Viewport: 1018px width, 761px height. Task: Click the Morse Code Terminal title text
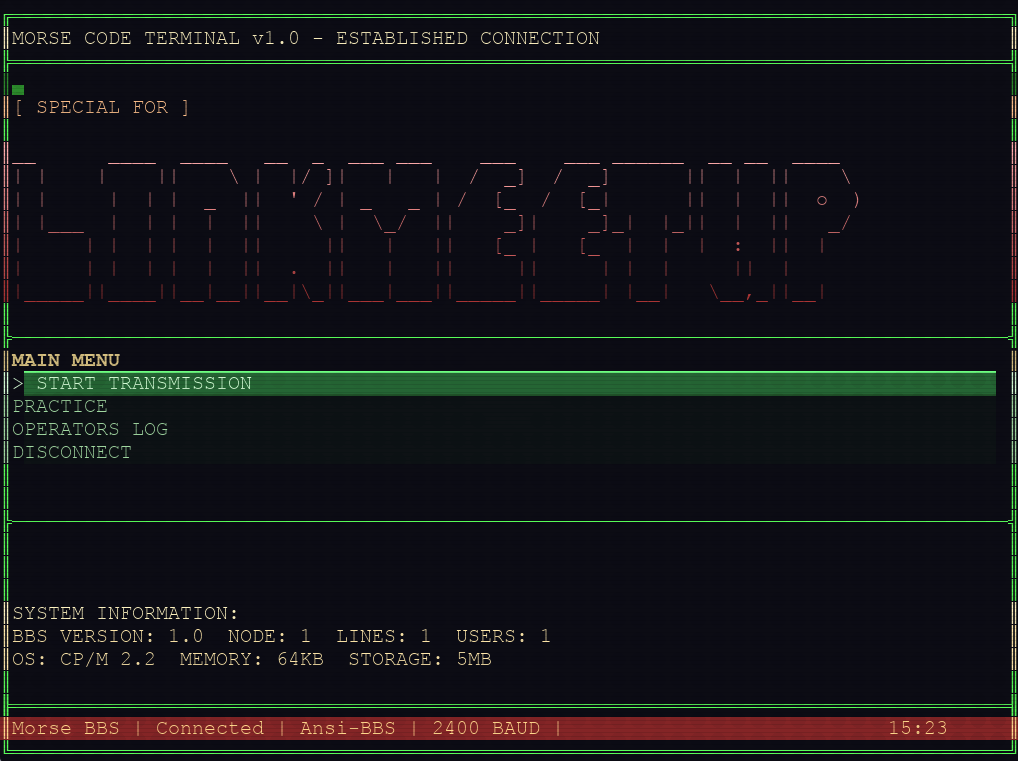tap(306, 39)
